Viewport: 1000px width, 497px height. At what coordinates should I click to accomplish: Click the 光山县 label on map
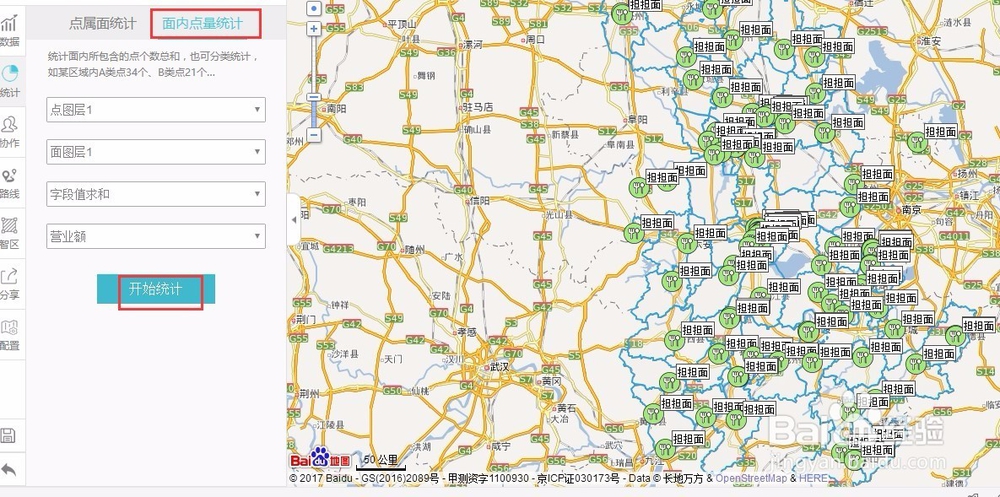click(x=557, y=216)
